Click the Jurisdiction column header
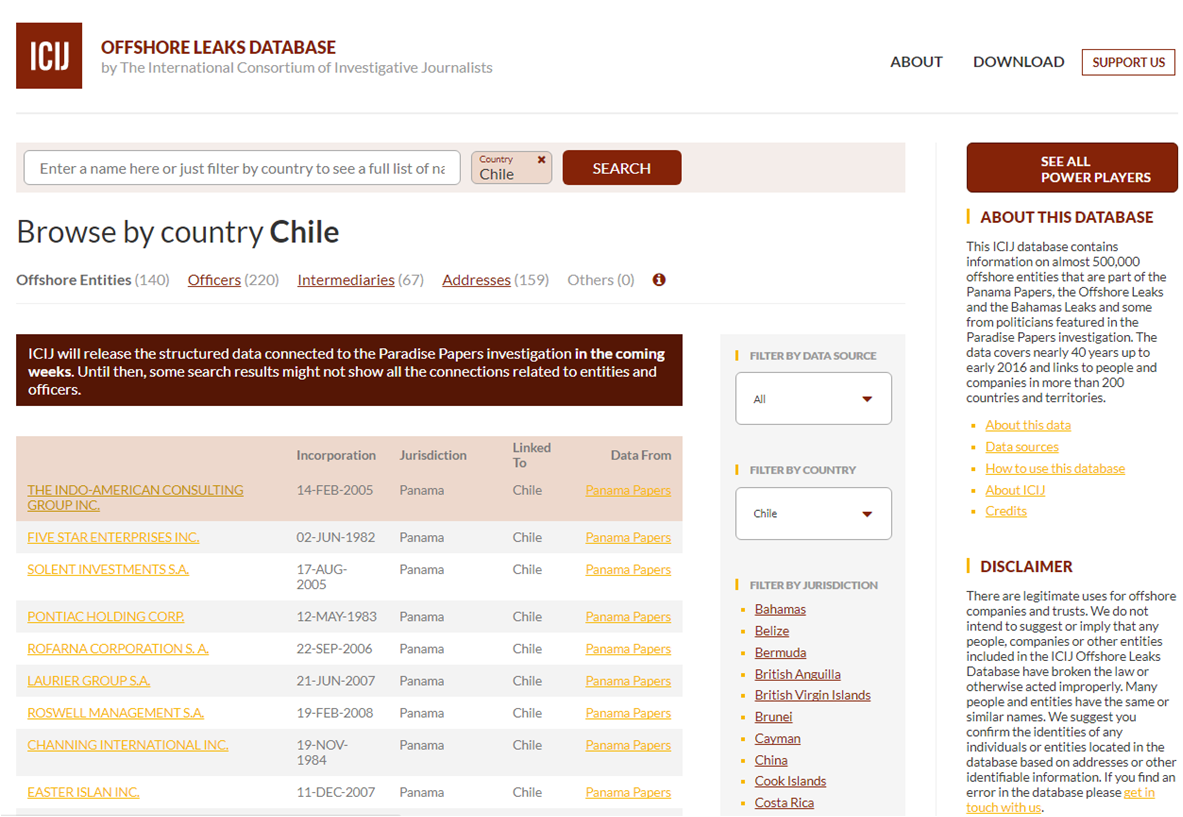The height and width of the screenshot is (817, 1183). point(433,456)
